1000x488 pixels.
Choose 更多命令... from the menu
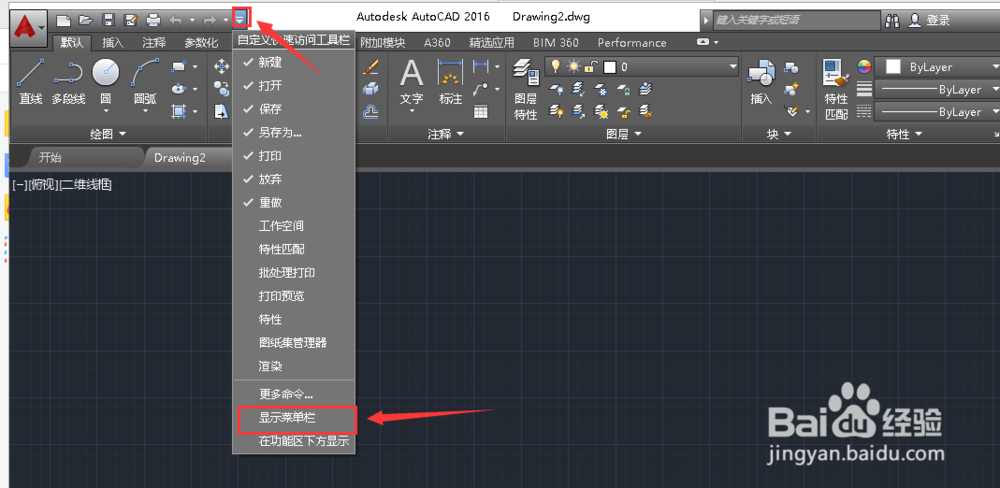pyautogui.click(x=294, y=394)
